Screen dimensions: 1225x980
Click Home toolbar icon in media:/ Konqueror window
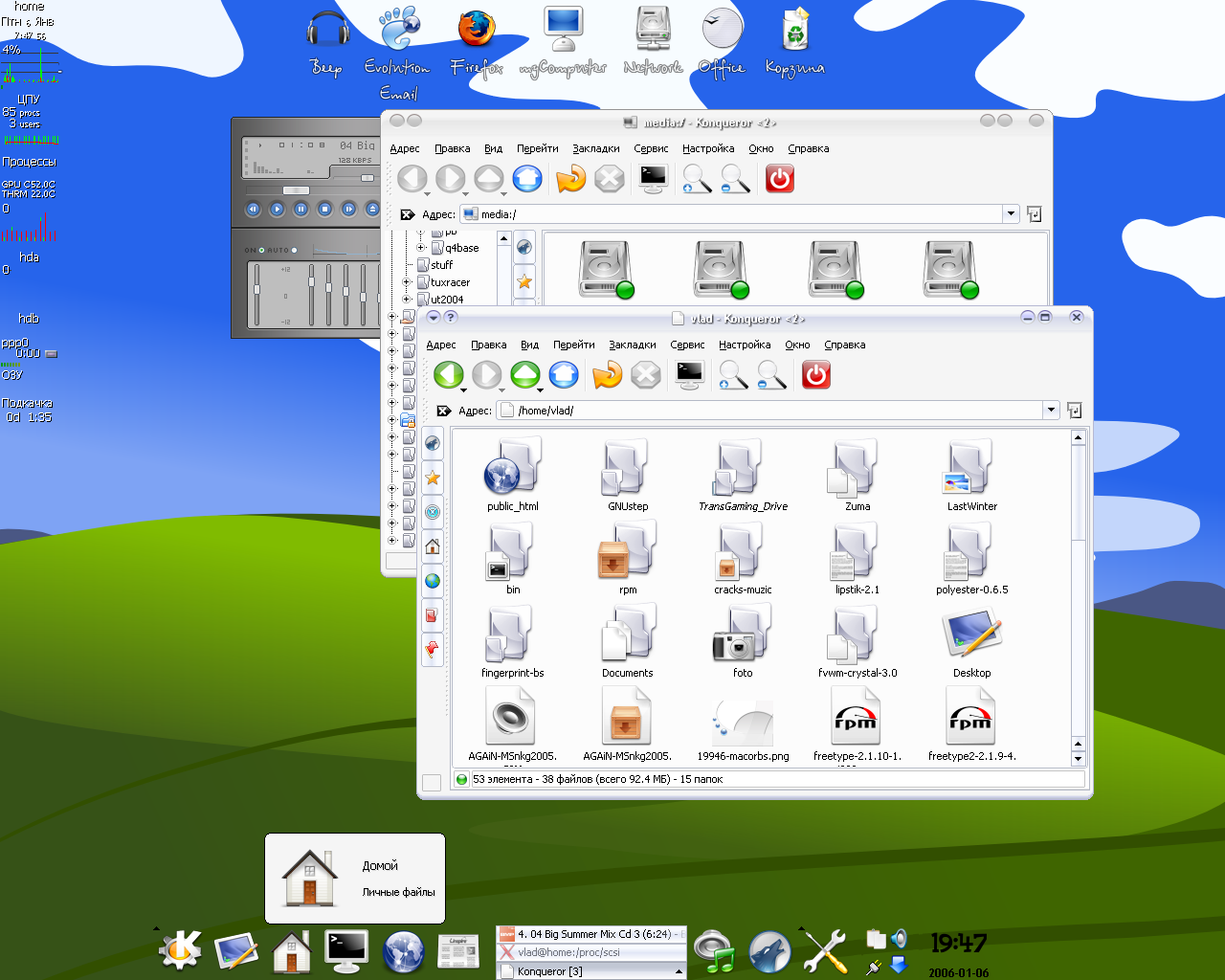point(527,178)
